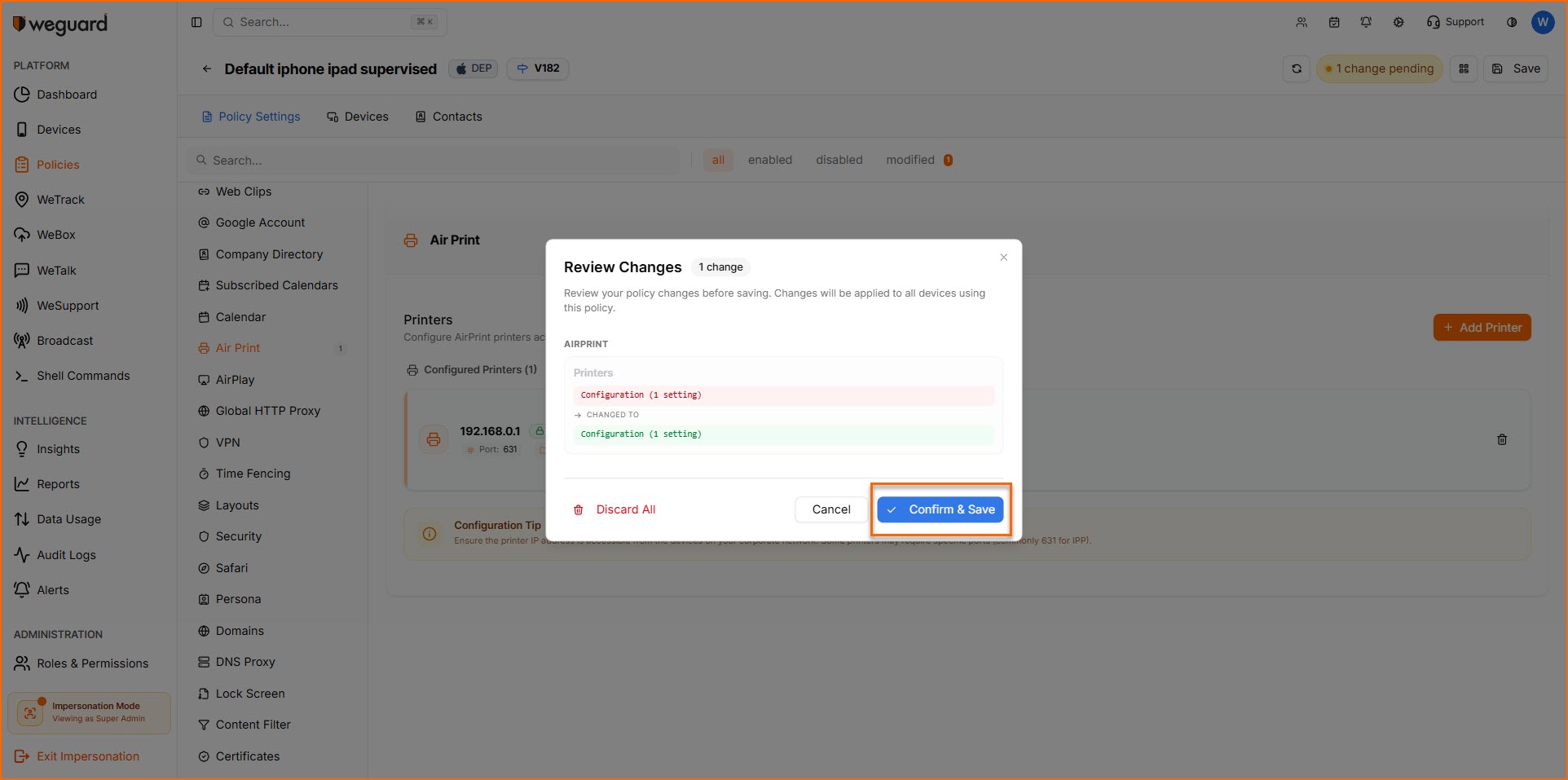
Task: Discard all pending changes
Action: [615, 509]
